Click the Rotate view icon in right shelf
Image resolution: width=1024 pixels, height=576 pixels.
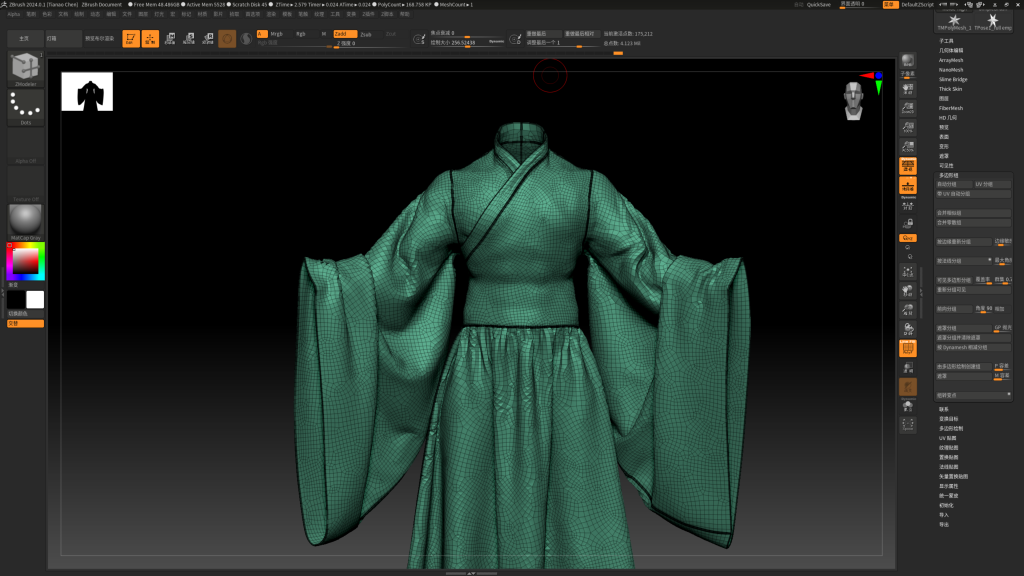[x=908, y=329]
